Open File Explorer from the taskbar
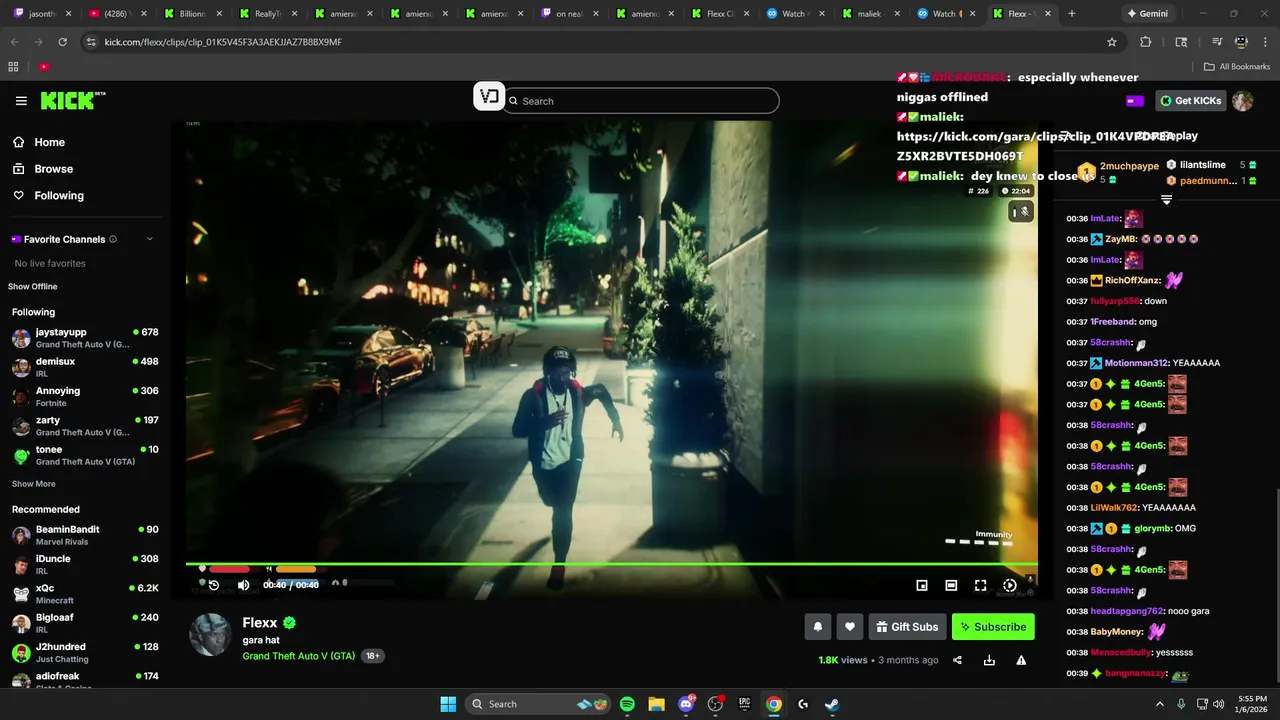The height and width of the screenshot is (720, 1280). pos(656,704)
